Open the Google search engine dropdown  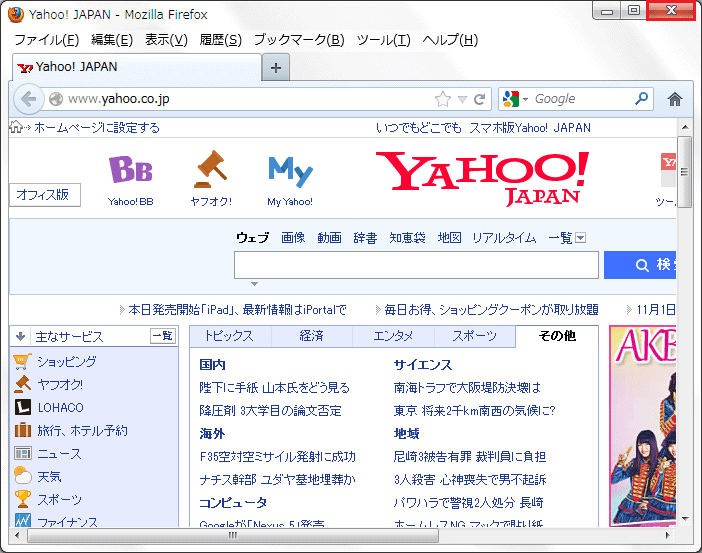(516, 99)
